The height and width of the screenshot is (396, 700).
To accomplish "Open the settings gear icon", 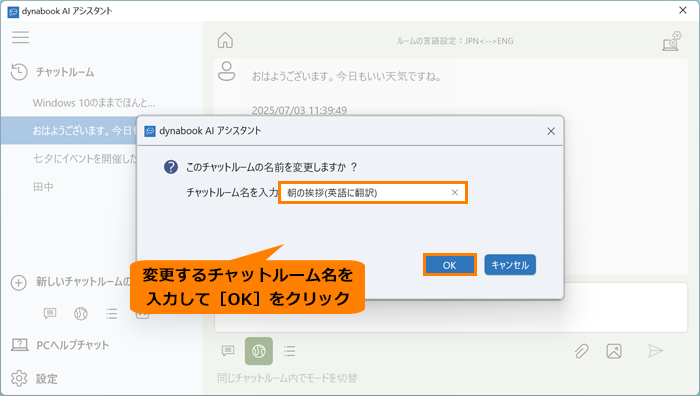I will coord(19,378).
